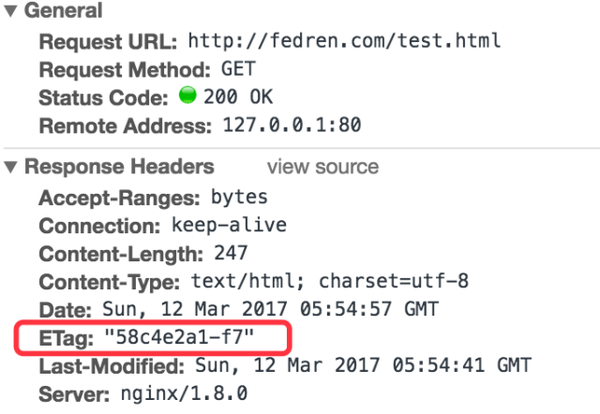Viewport: 600px width, 414px height.
Task: Select the Remote Address 127.0.0.1:80 value
Action: coord(292,125)
